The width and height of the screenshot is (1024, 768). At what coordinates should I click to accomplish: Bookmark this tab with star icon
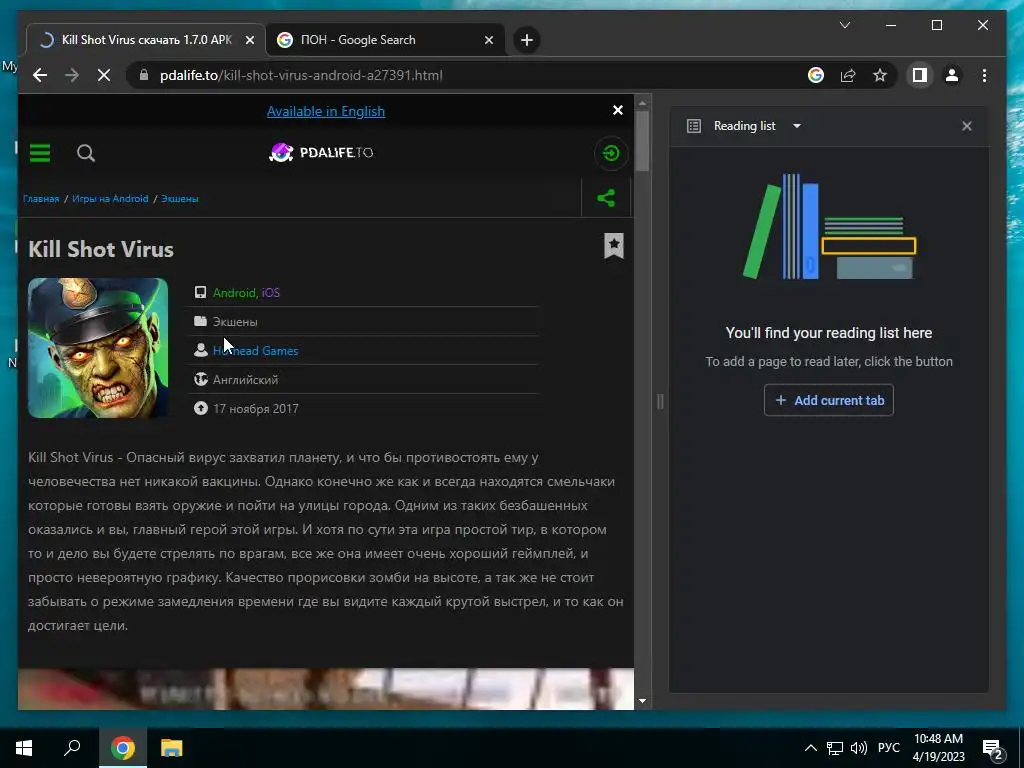880,75
